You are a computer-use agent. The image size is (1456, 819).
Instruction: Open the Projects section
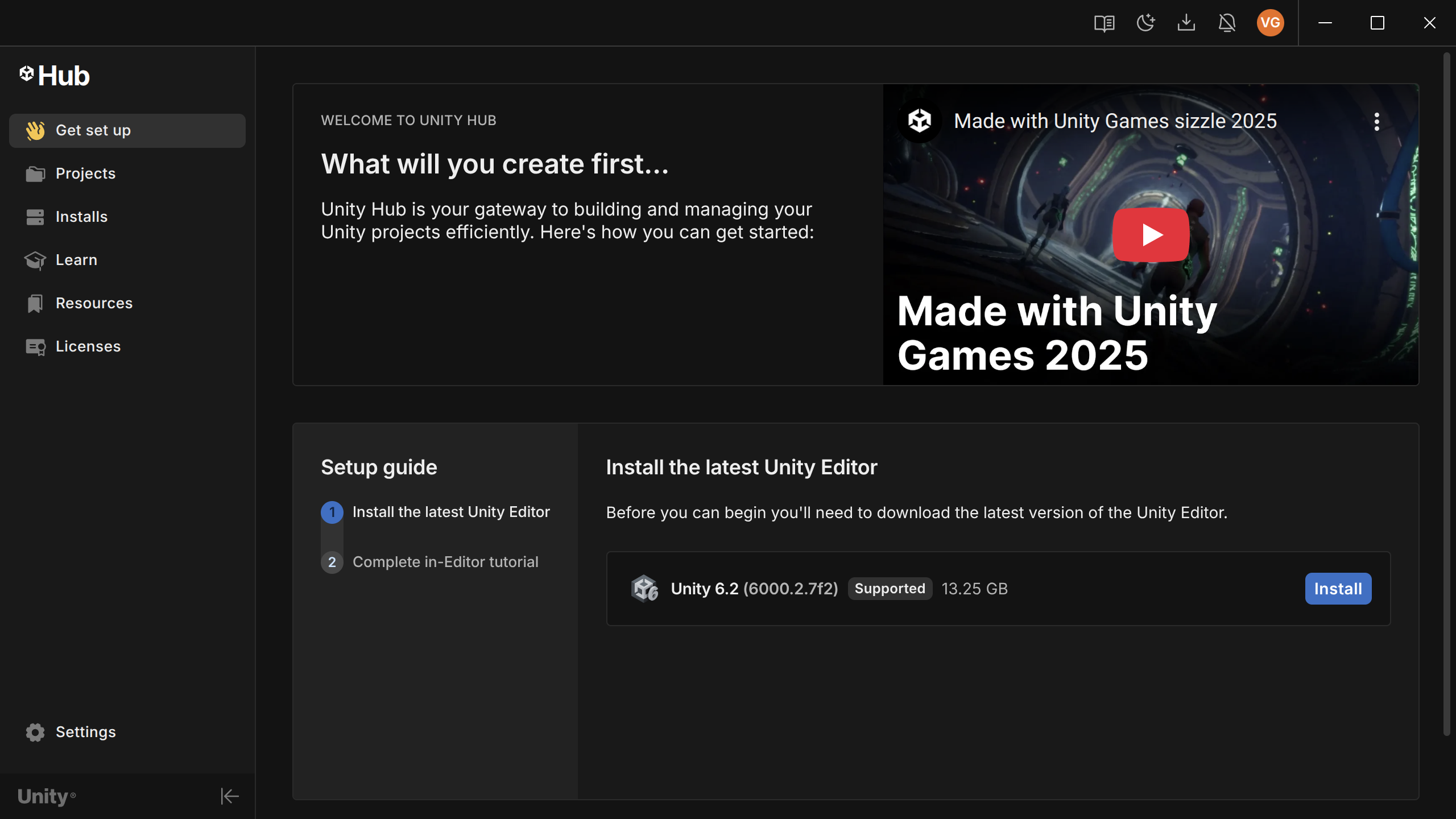pyautogui.click(x=85, y=173)
